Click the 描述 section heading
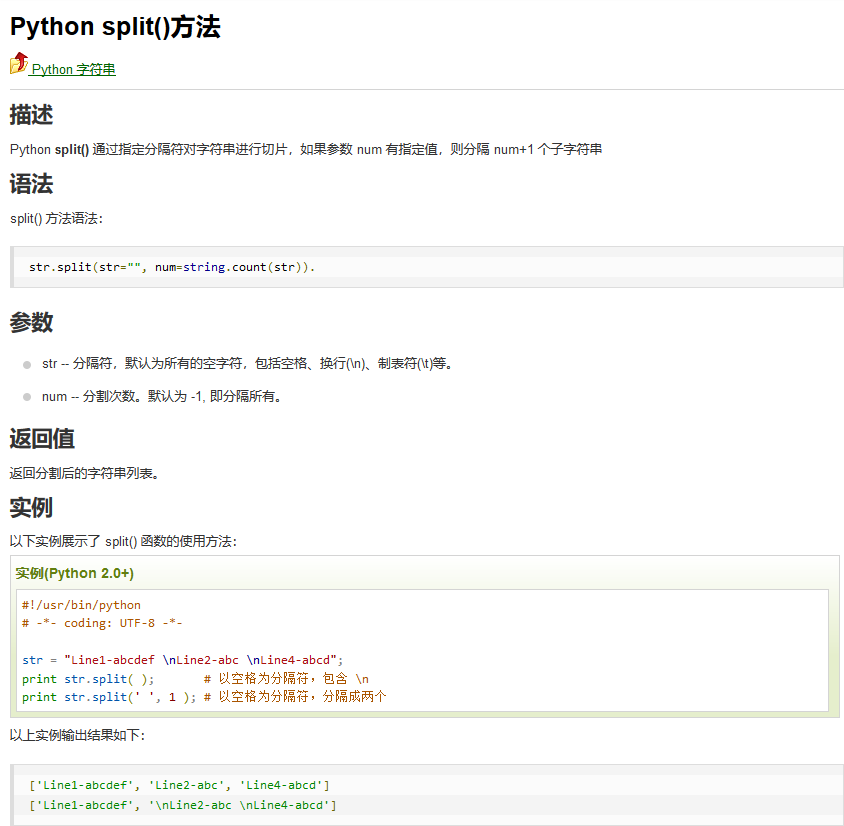This screenshot has width=844, height=826. 31,115
